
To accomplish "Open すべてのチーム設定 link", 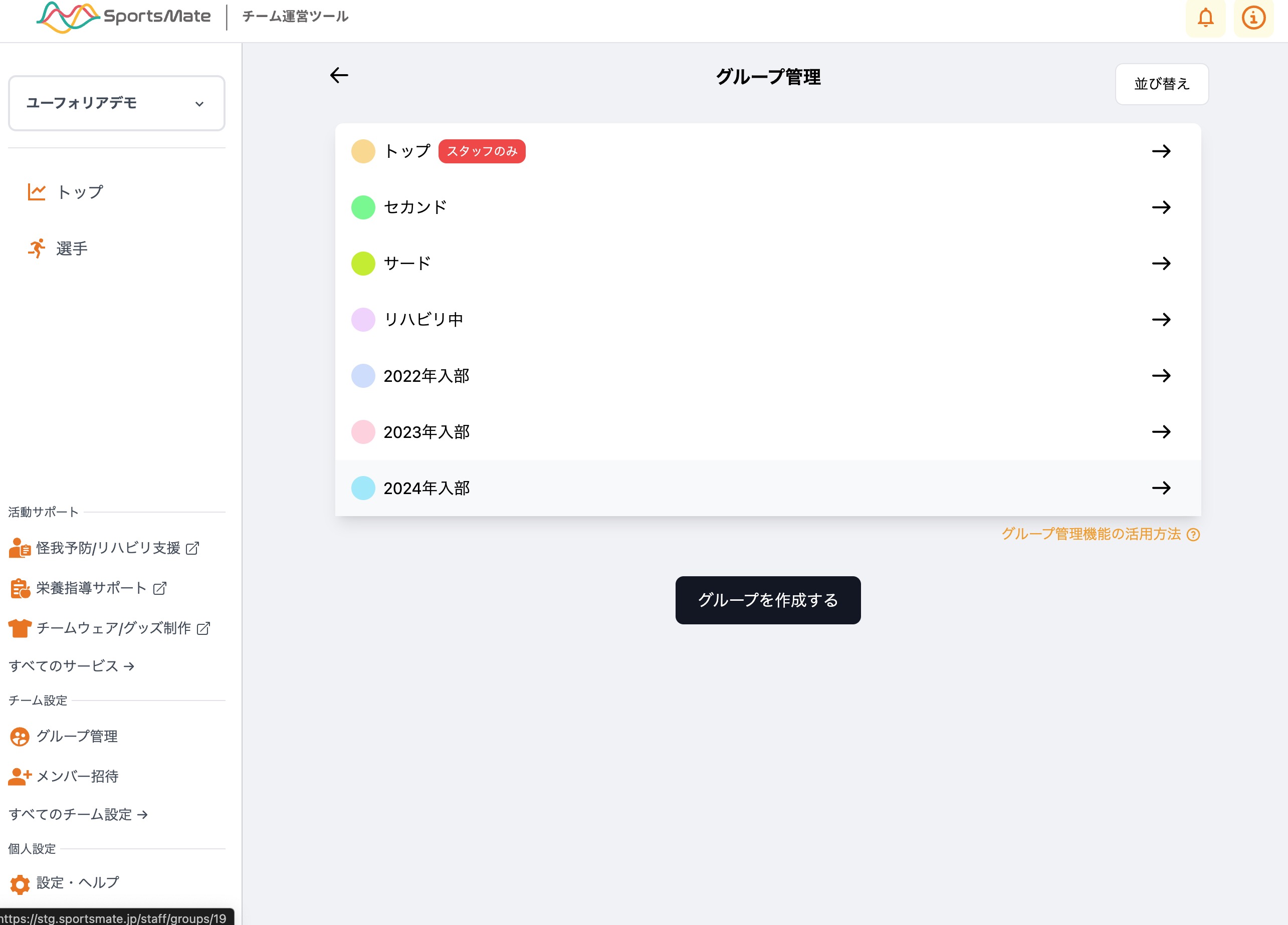I will point(78,814).
